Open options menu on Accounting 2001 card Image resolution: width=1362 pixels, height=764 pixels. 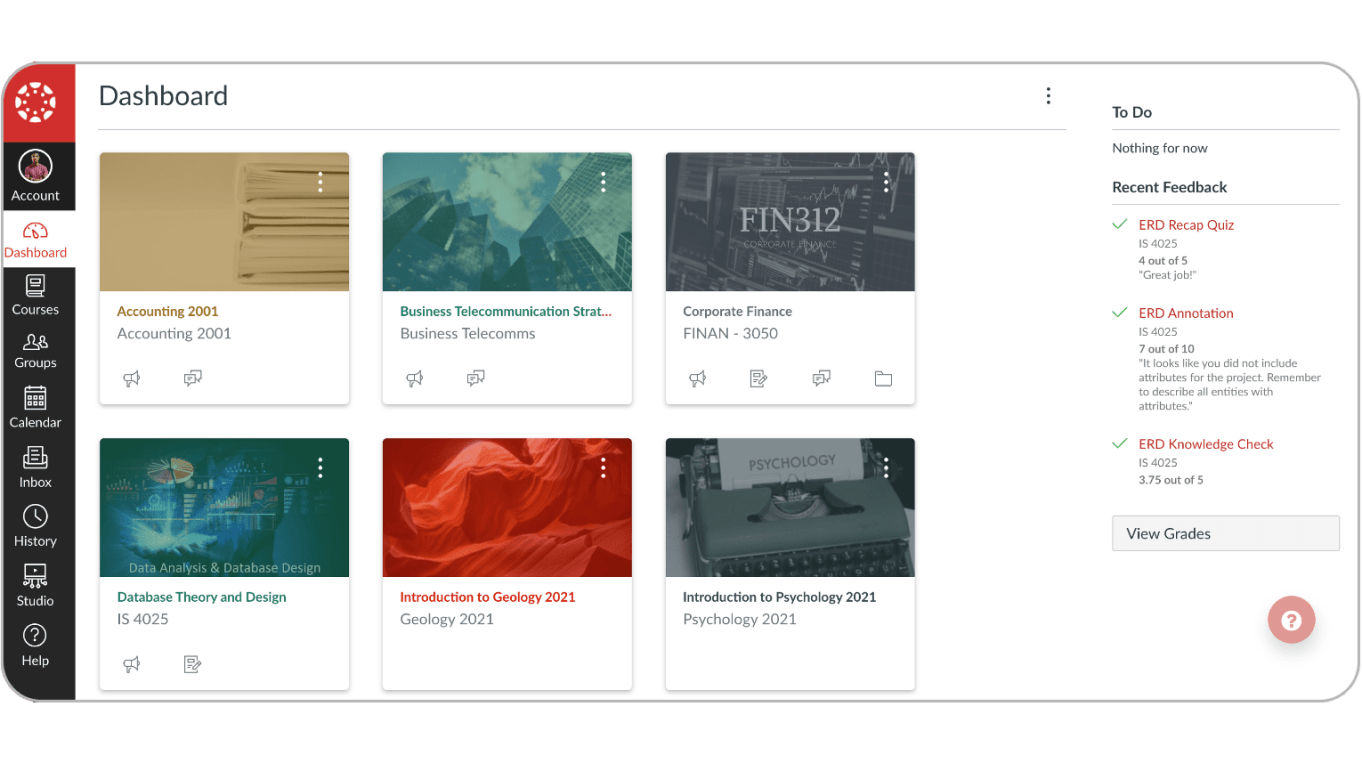point(320,182)
